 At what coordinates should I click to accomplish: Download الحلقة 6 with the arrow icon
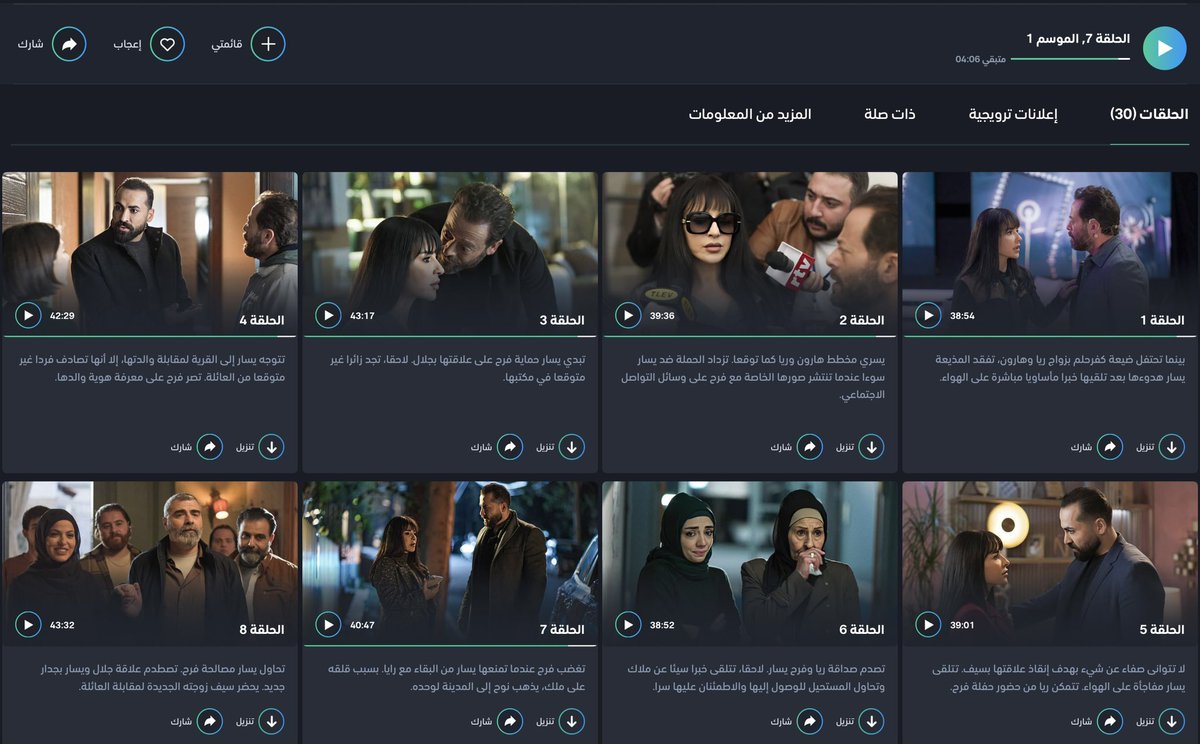tap(872, 721)
